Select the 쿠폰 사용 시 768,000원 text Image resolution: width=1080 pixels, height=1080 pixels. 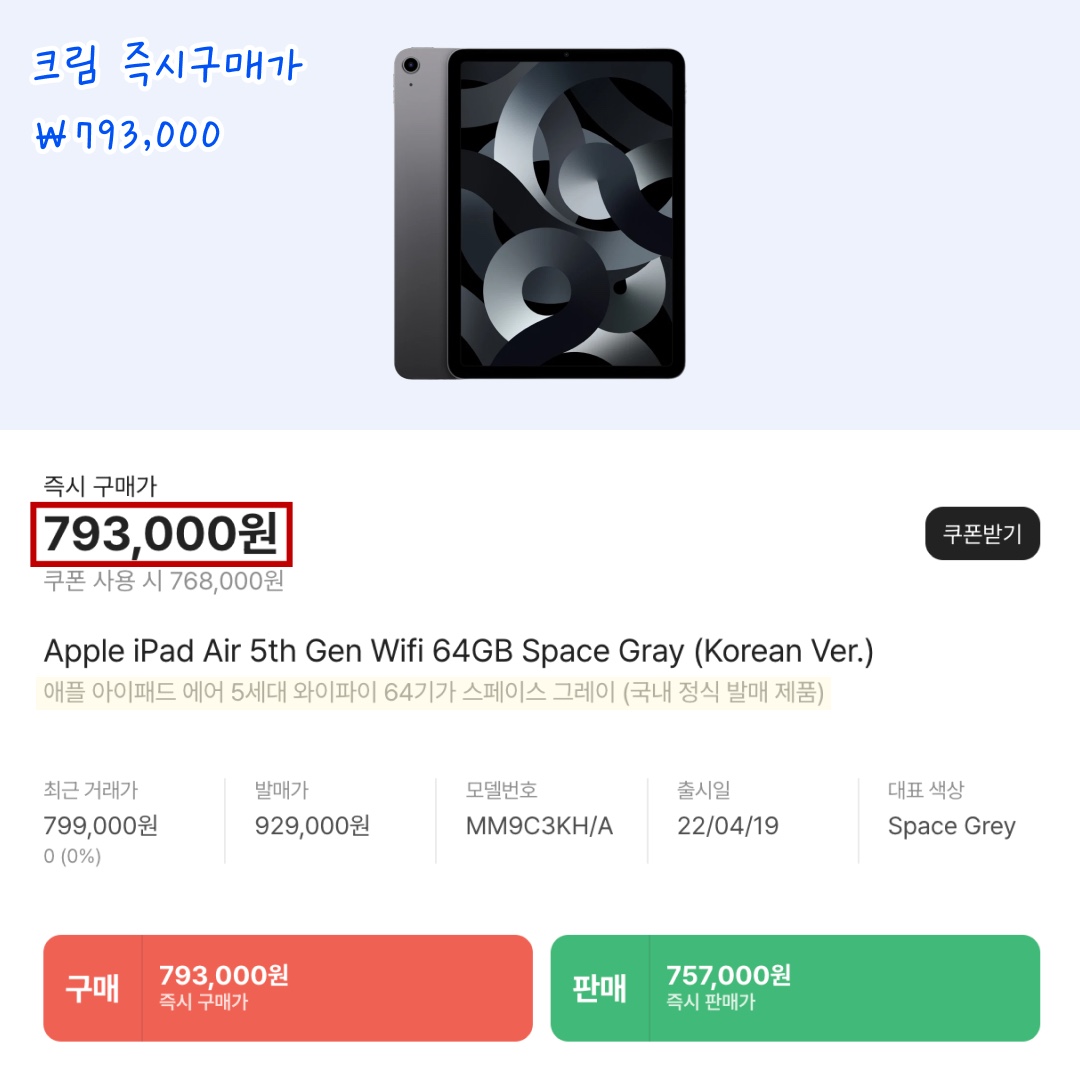[164, 581]
